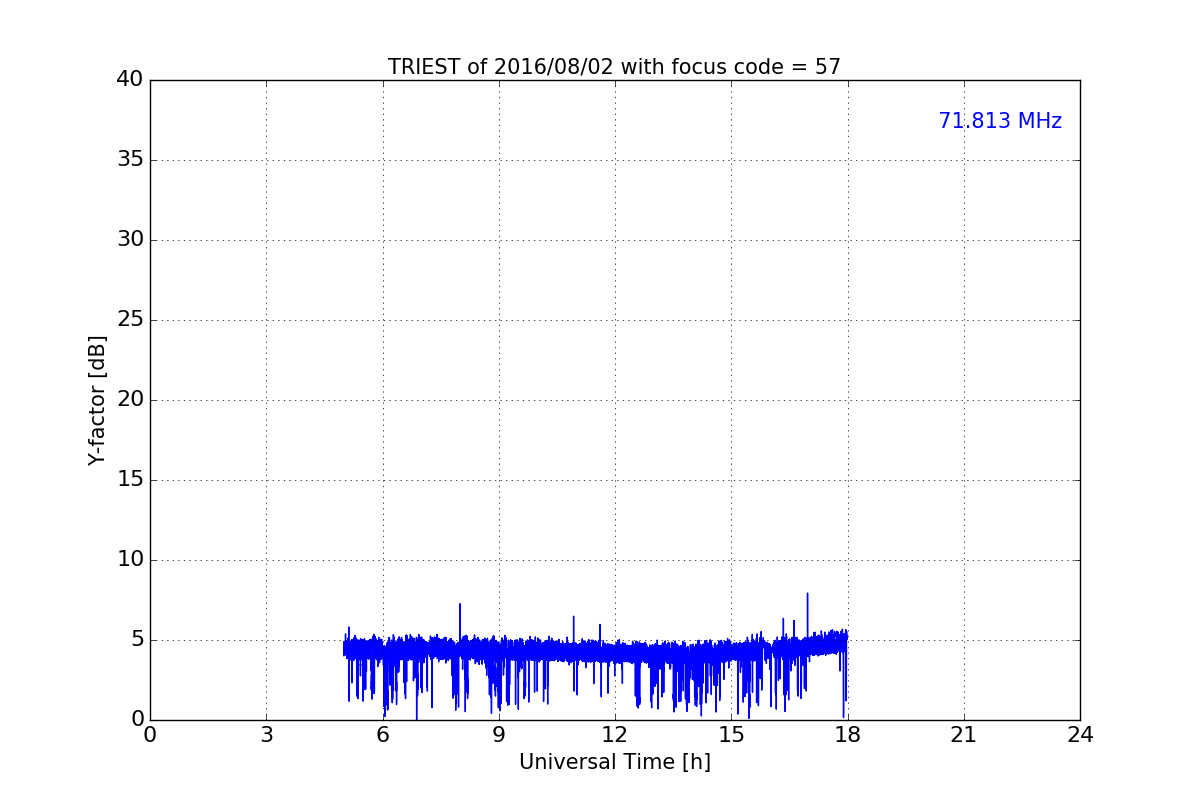Click the 'Universal Time [h]' axis label
Viewport: 1200px width, 800px height.
coord(615,762)
